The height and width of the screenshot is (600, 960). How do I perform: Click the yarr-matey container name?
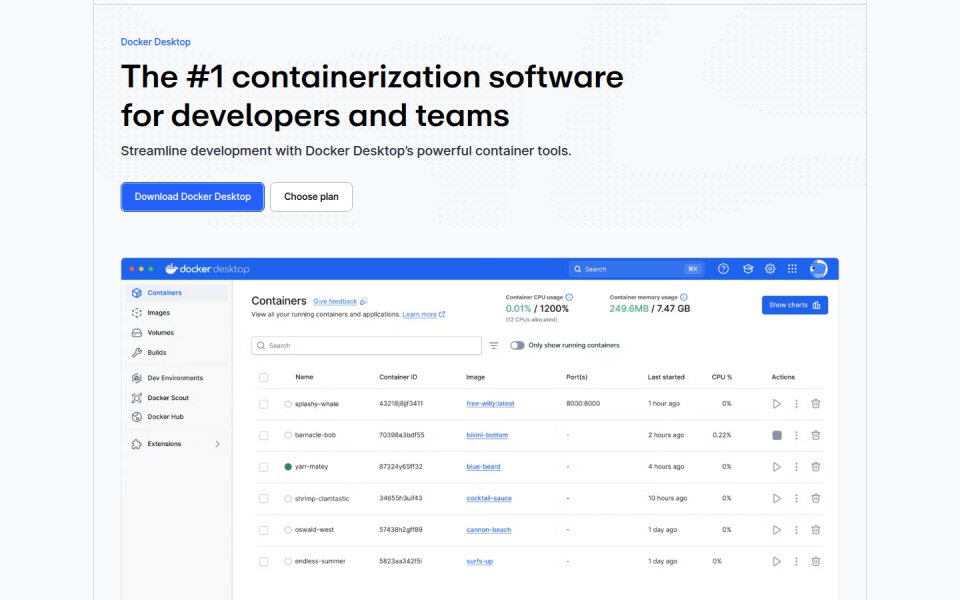312,467
